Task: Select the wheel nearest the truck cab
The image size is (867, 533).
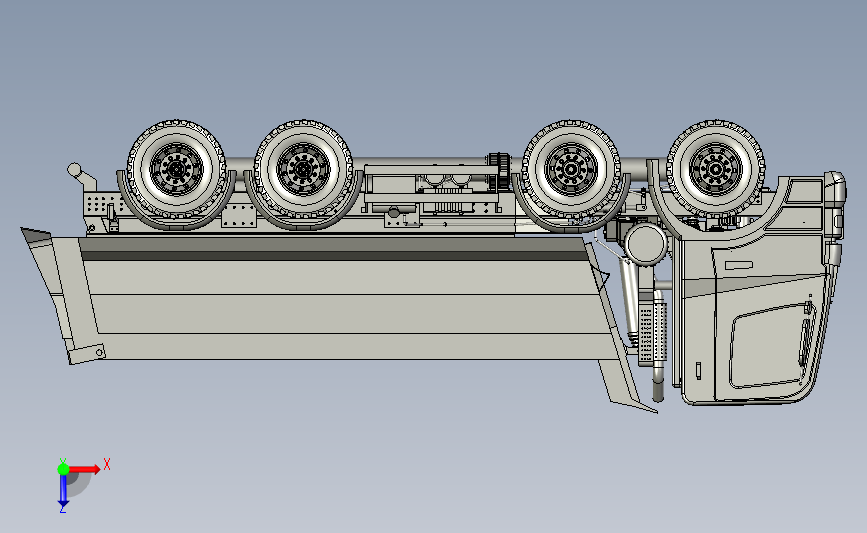Action: (x=715, y=169)
